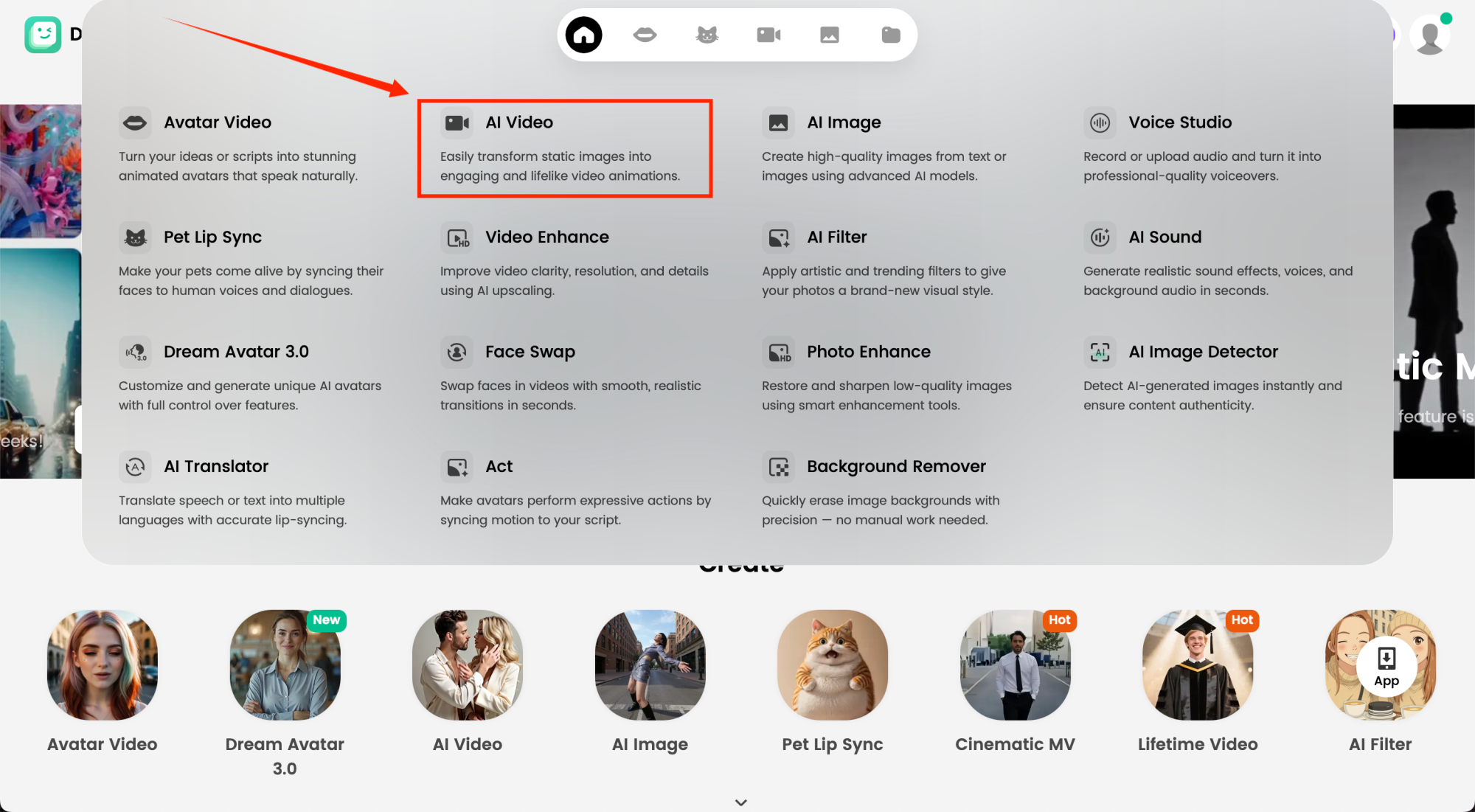Click the video camera nav icon
The height and width of the screenshot is (812, 1475).
click(768, 35)
